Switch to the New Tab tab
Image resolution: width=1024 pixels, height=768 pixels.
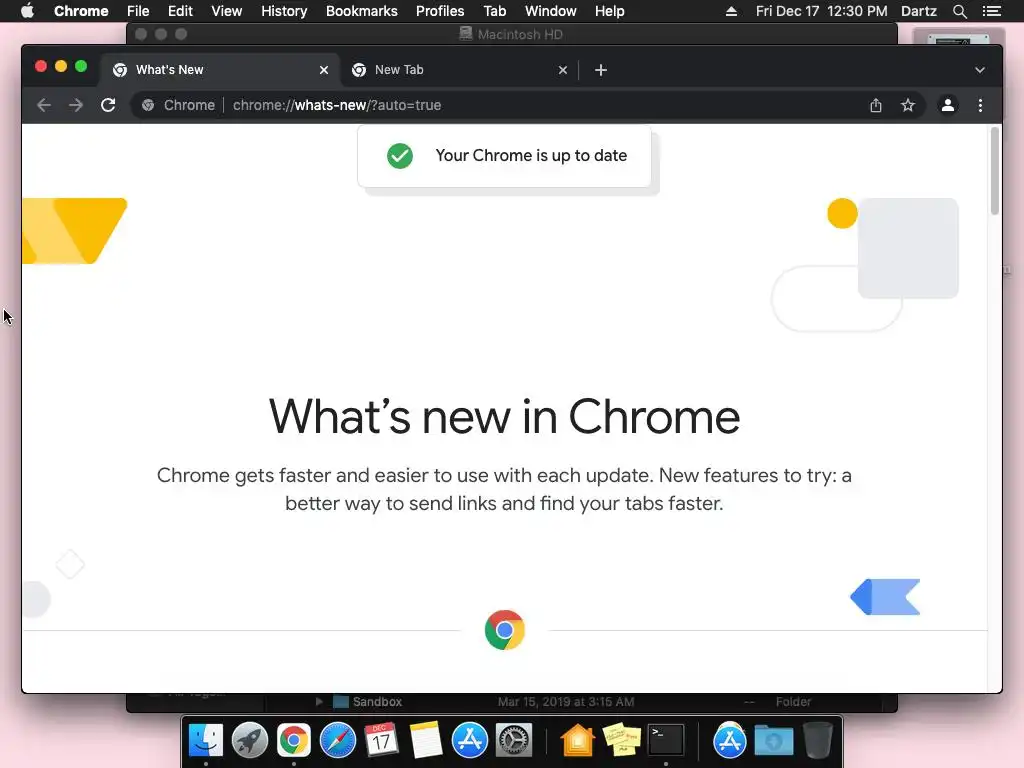point(458,70)
